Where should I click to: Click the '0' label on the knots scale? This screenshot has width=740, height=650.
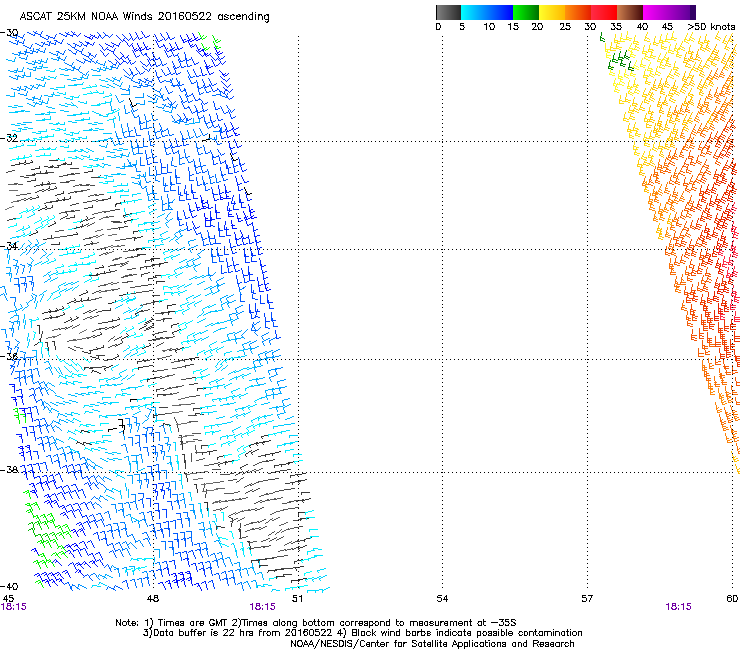[x=438, y=27]
